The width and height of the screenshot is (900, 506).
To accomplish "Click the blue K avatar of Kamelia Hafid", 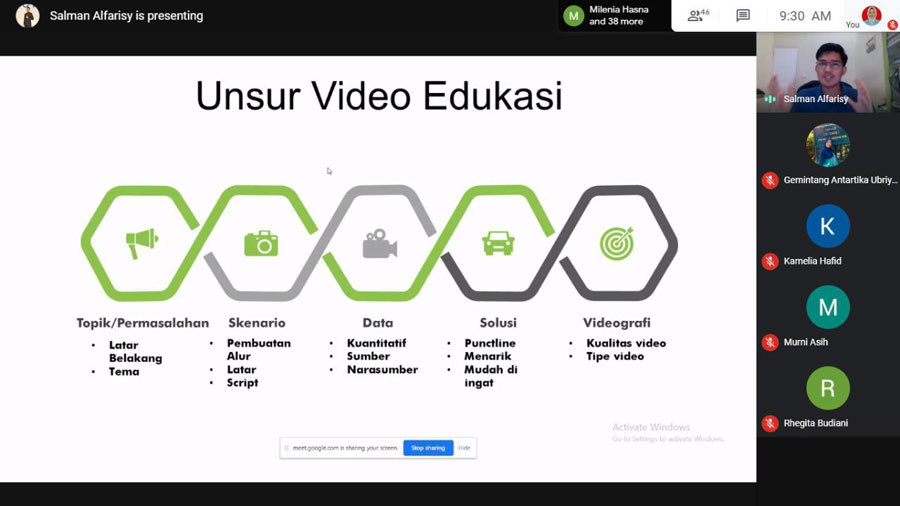I will [828, 226].
